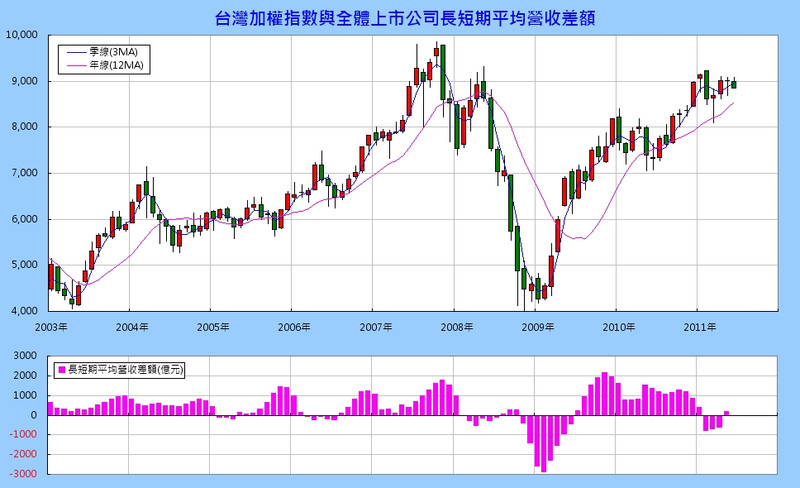Click the 2005年 x-axis label

tap(213, 327)
